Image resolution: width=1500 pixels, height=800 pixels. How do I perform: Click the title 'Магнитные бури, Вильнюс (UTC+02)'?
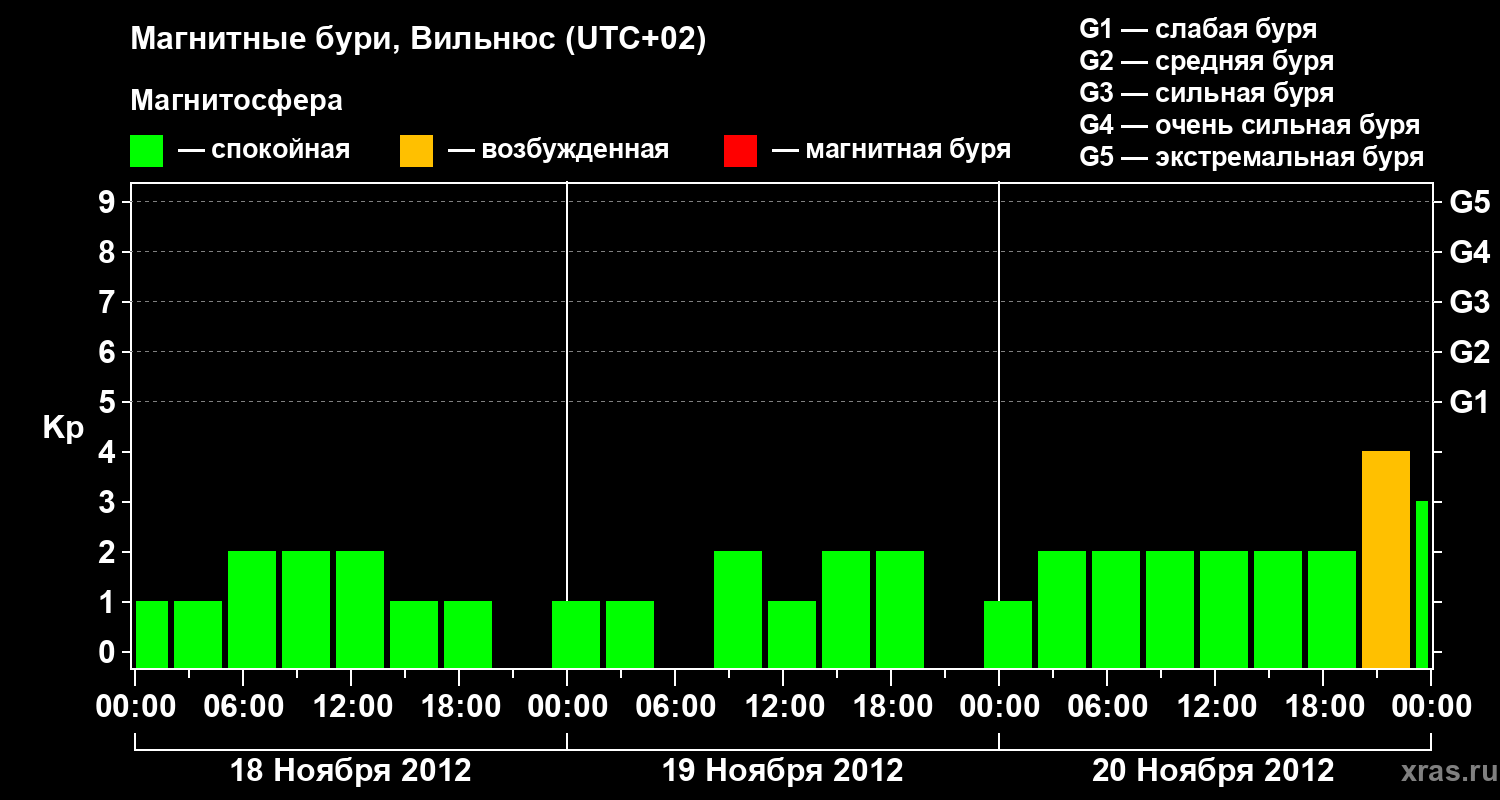click(418, 40)
